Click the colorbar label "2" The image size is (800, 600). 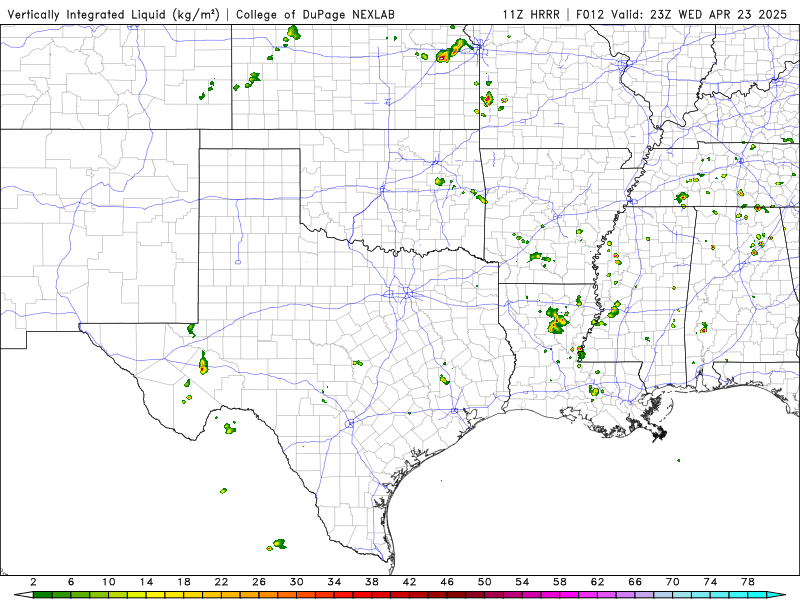(33, 582)
